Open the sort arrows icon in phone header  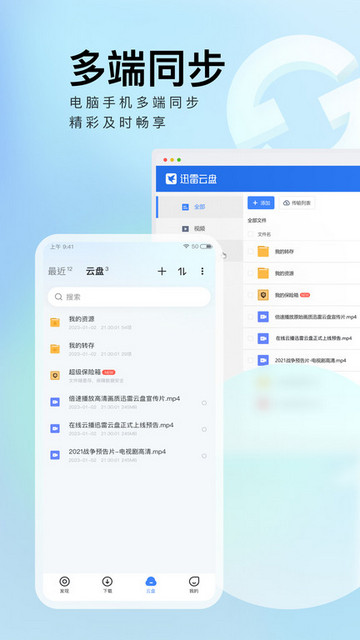[x=182, y=271]
